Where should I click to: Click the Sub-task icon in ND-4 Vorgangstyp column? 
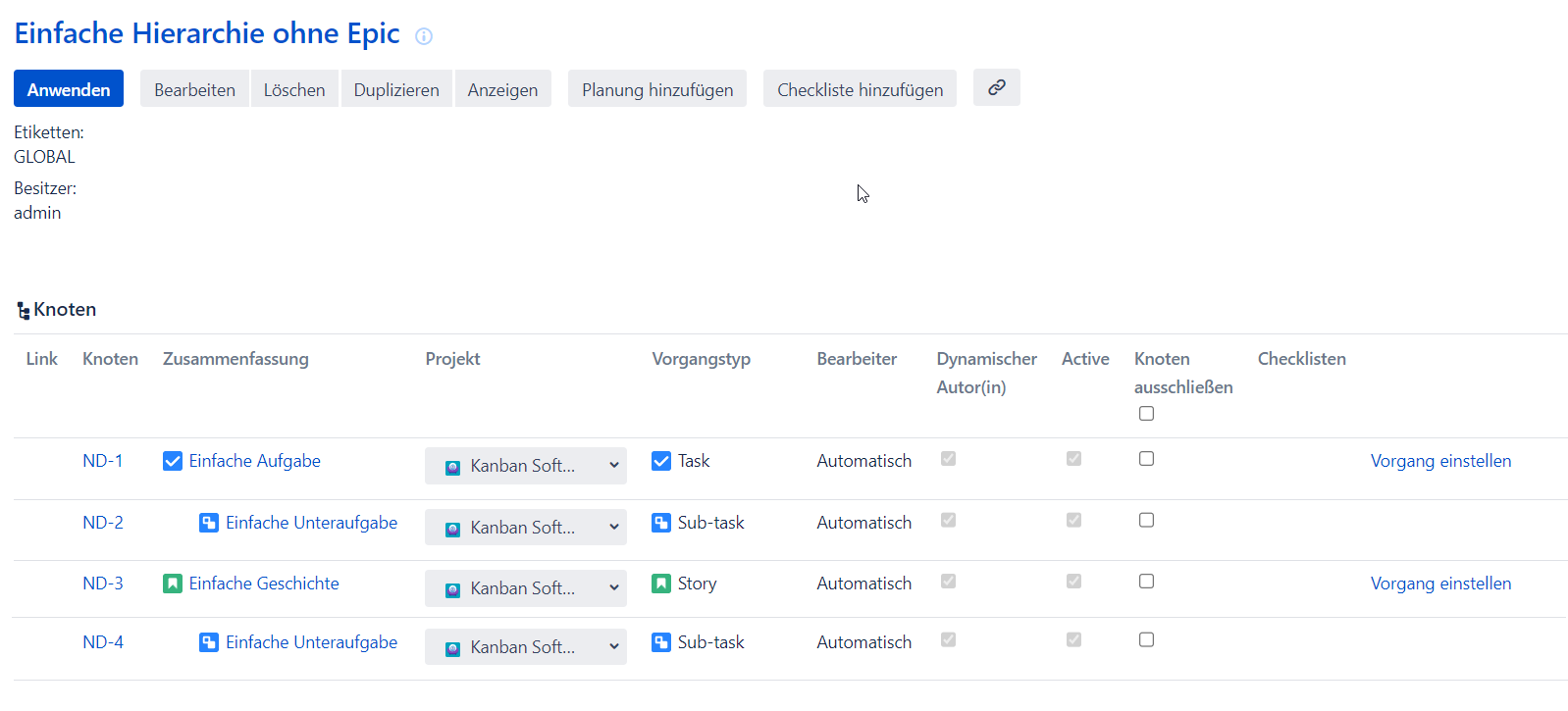661,642
